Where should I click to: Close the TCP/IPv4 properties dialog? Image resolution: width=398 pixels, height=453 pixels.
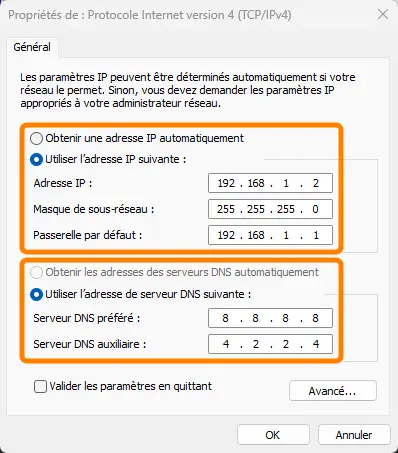point(383,15)
